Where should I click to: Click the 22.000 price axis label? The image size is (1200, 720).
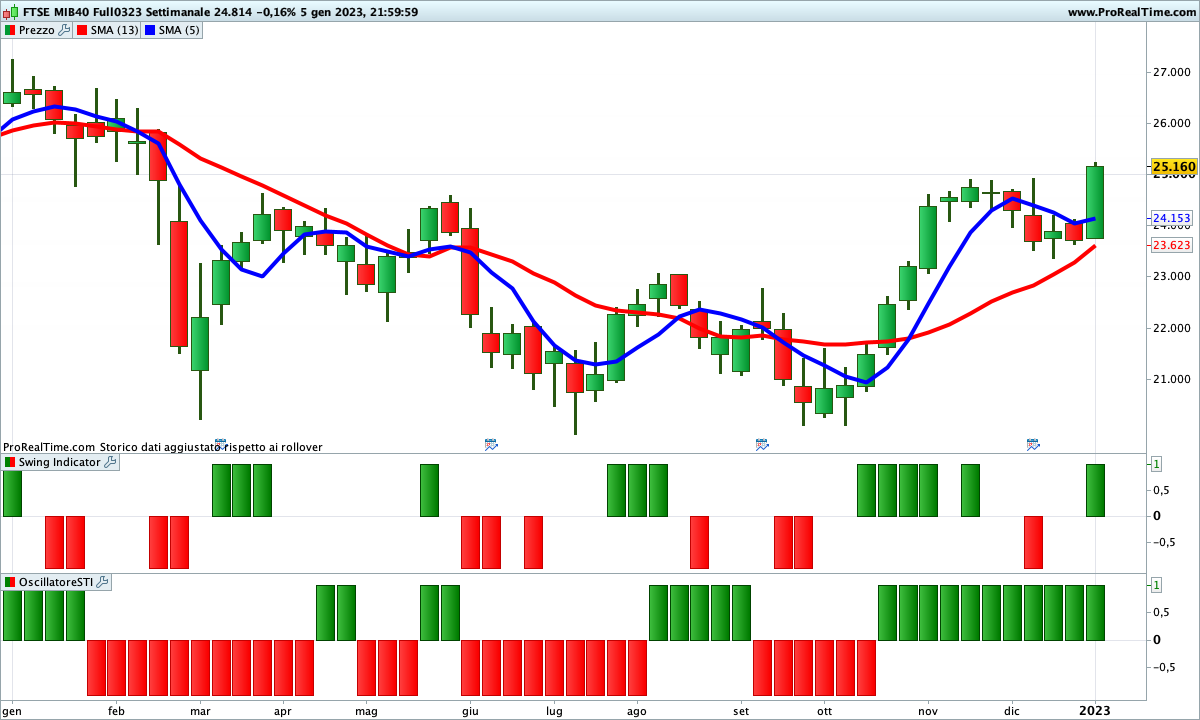[x=1173, y=329]
